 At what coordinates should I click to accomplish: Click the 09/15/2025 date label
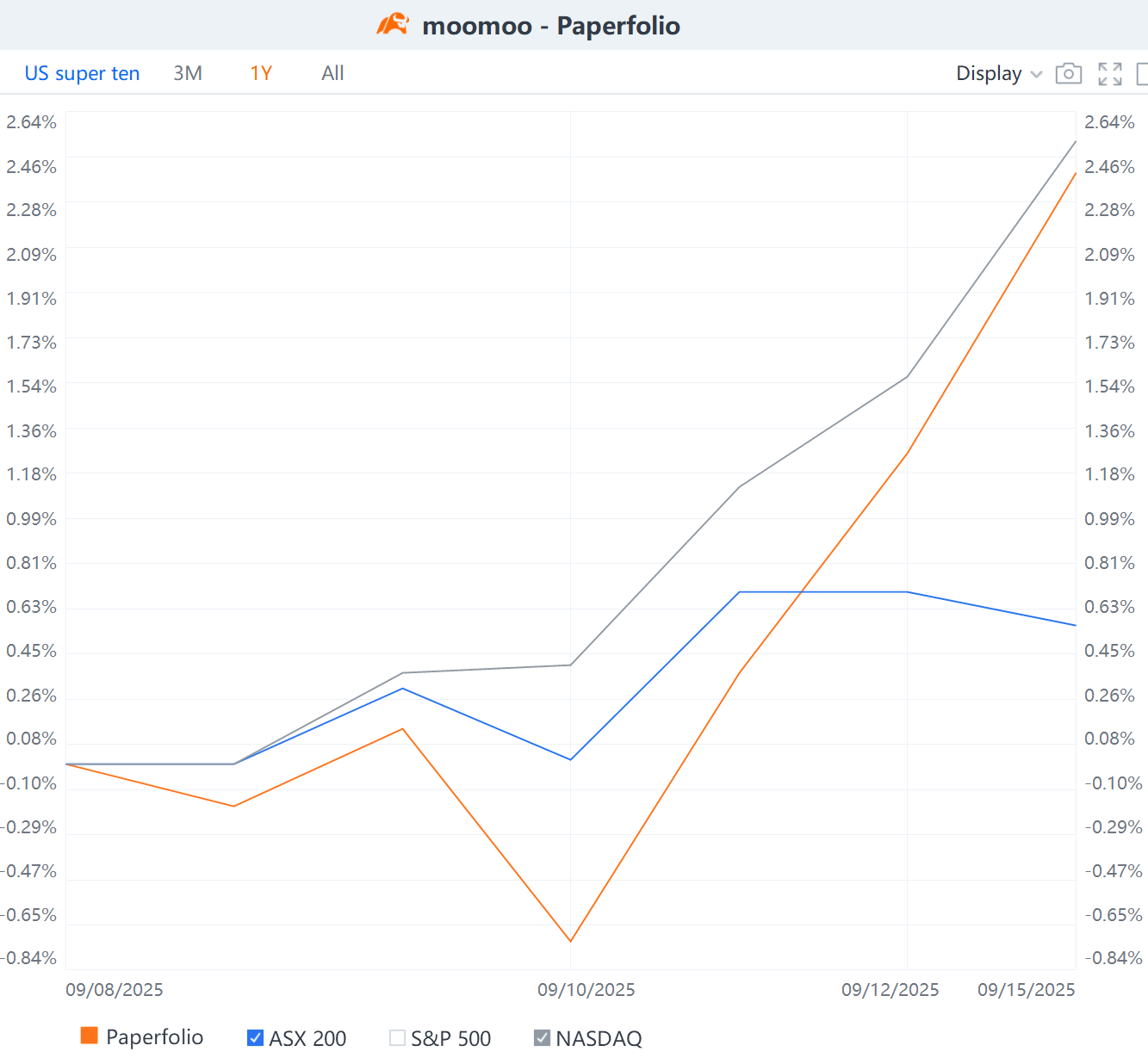pos(1026,990)
